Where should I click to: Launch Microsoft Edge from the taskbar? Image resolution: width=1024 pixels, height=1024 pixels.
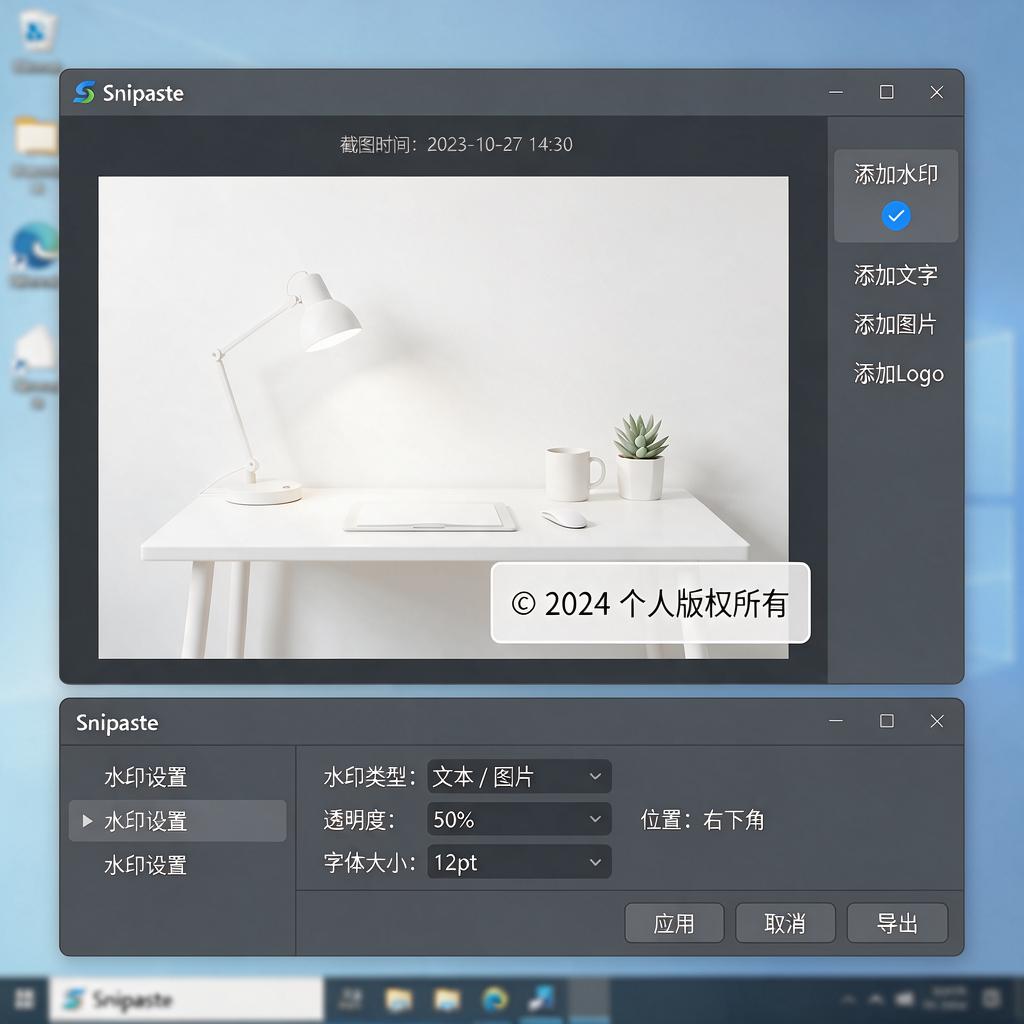point(494,999)
